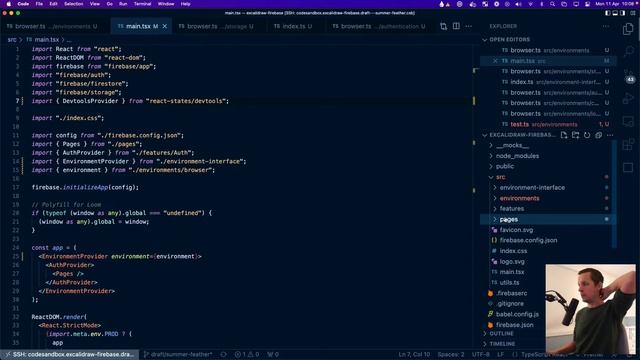640x360 pixels.
Task: Expand the node_modules folder
Action: [517, 156]
